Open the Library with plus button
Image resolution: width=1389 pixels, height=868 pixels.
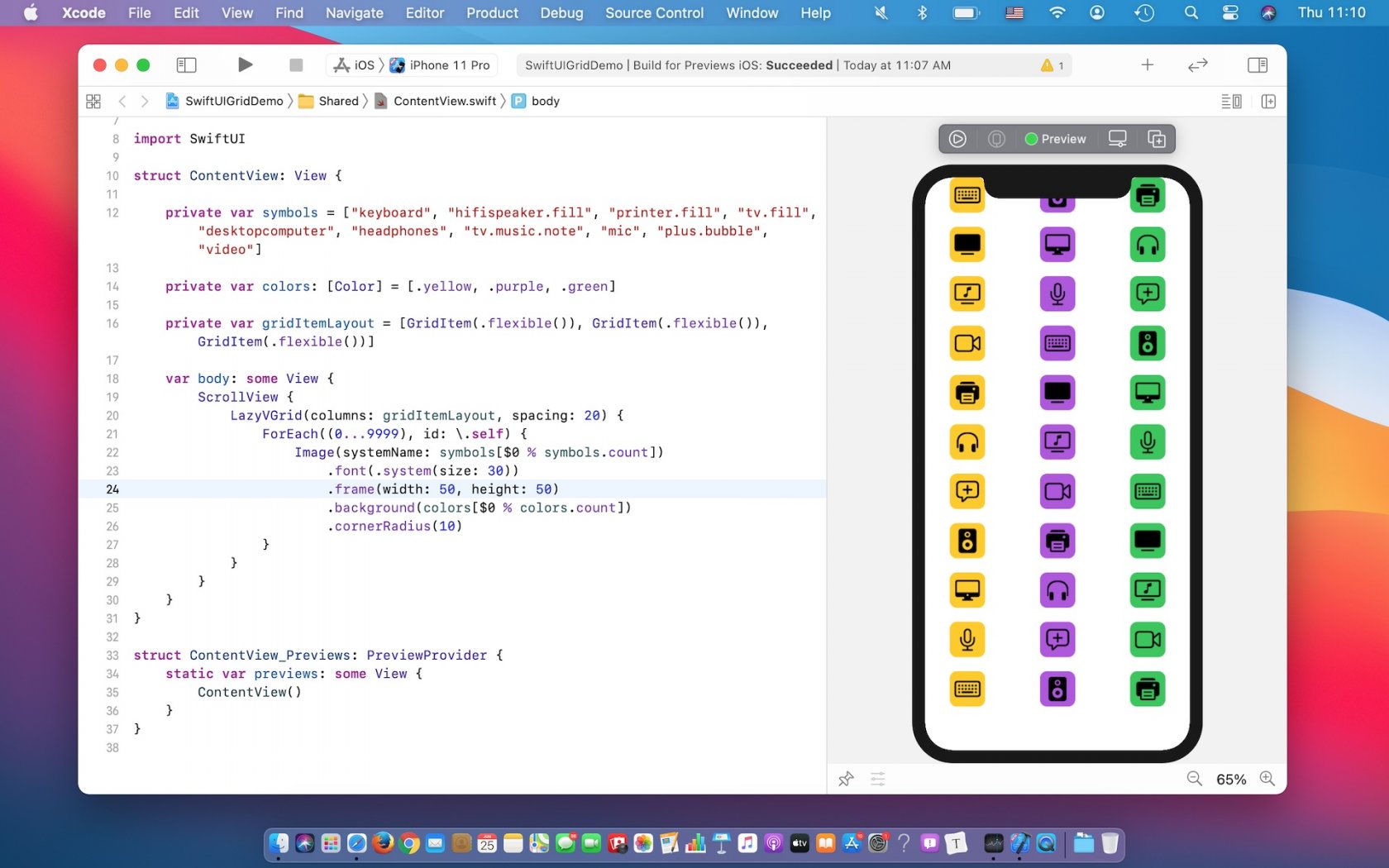1147,65
